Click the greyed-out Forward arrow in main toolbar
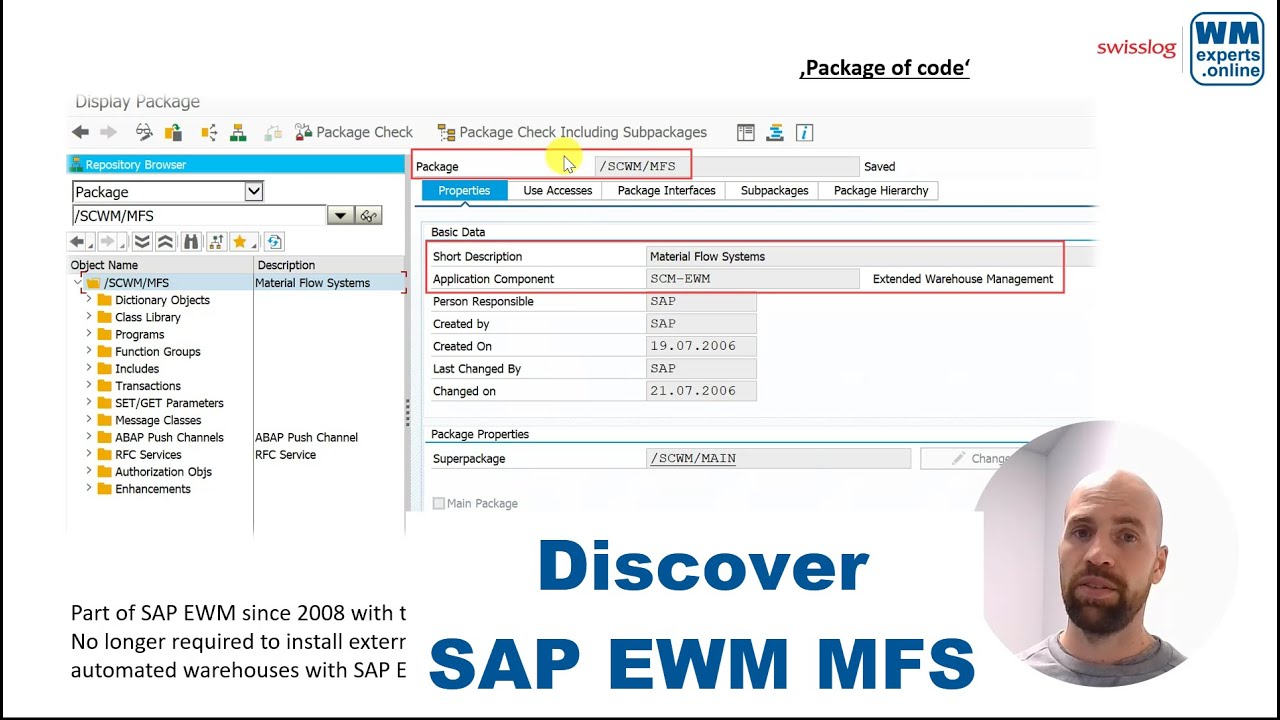 click(108, 132)
